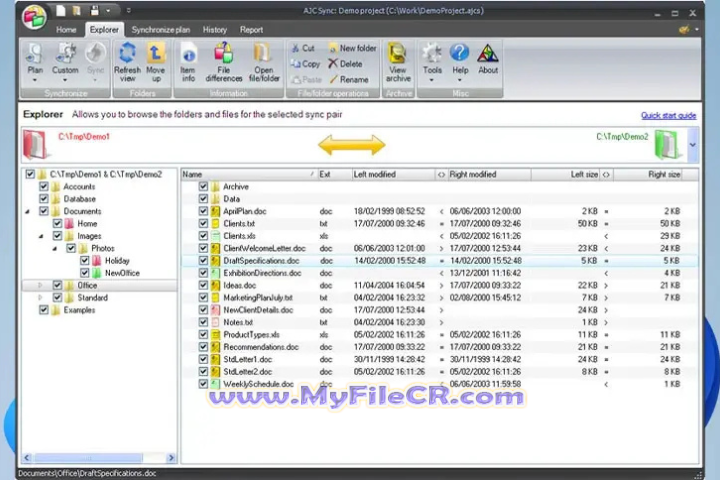Toggle checkbox for AprilPlan.doc

pyautogui.click(x=203, y=211)
